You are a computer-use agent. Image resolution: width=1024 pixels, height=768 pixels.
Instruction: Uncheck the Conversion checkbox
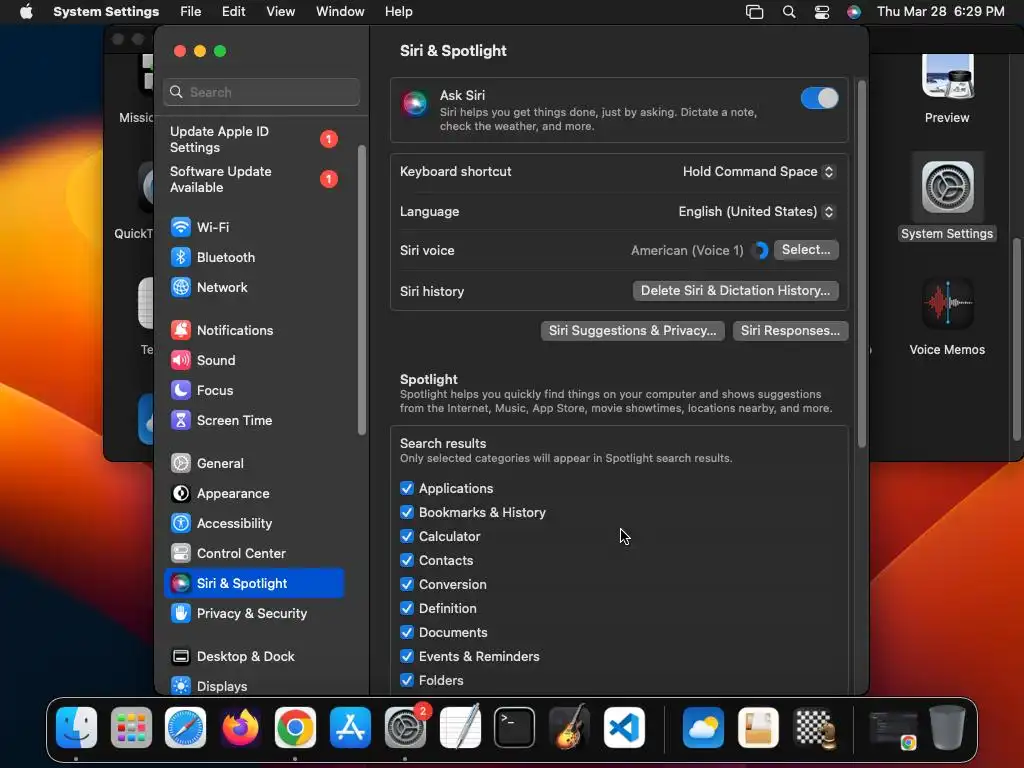(x=407, y=584)
